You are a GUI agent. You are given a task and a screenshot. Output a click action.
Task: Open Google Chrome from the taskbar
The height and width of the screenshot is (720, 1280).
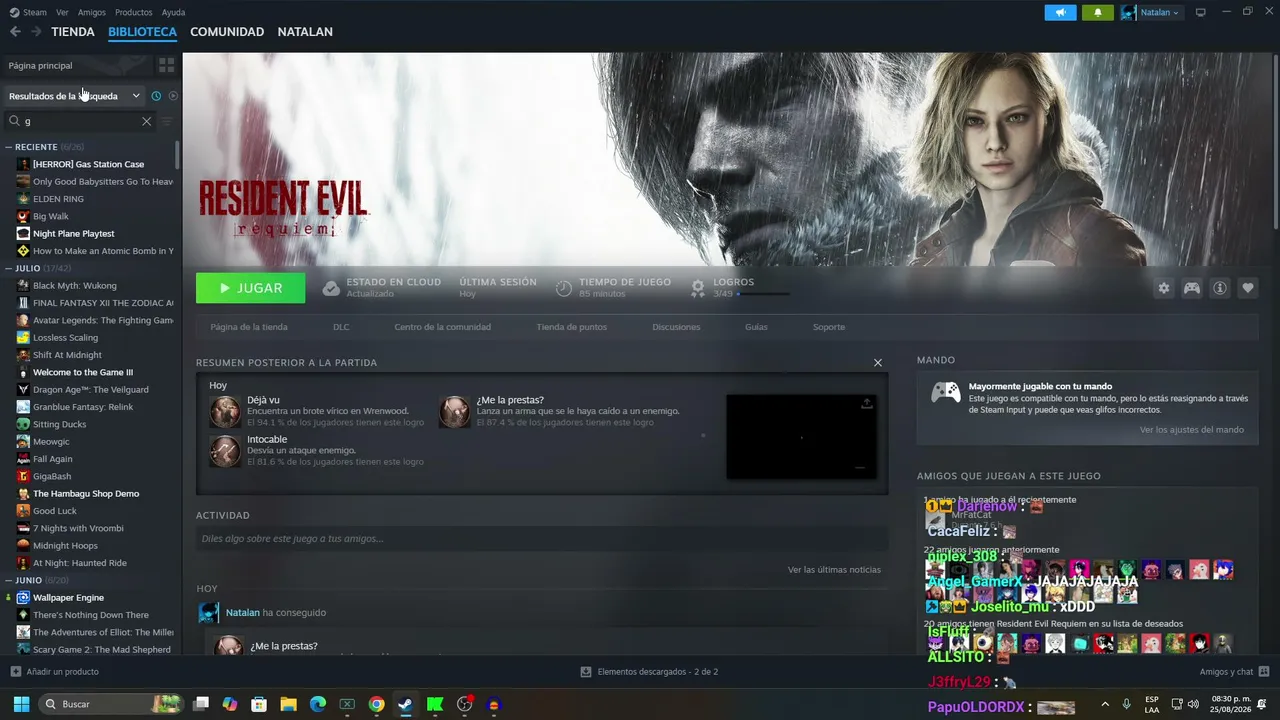[x=376, y=704]
